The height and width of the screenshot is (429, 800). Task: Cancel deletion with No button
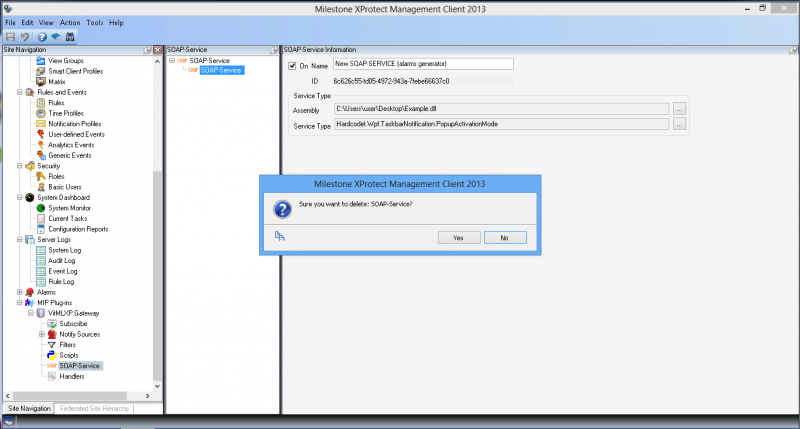pyautogui.click(x=505, y=238)
